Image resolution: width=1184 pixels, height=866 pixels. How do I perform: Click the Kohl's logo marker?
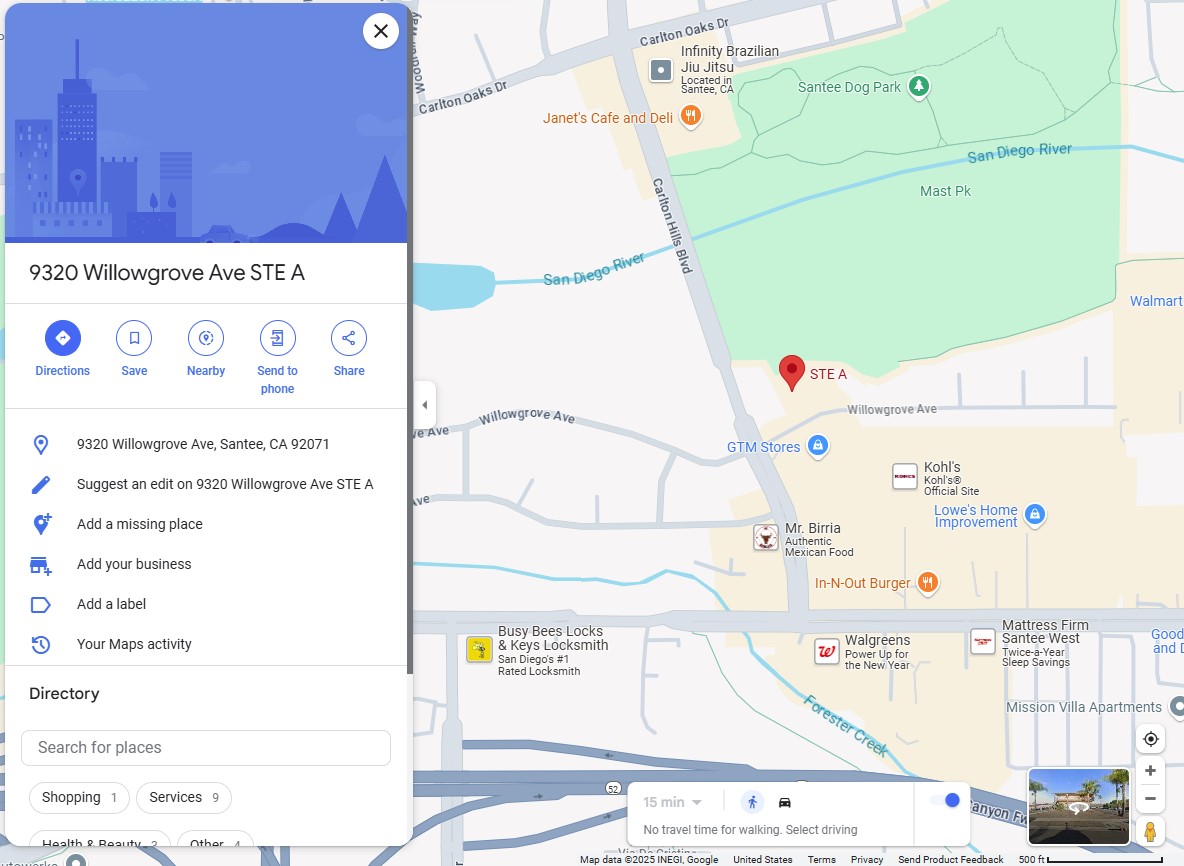coord(905,476)
